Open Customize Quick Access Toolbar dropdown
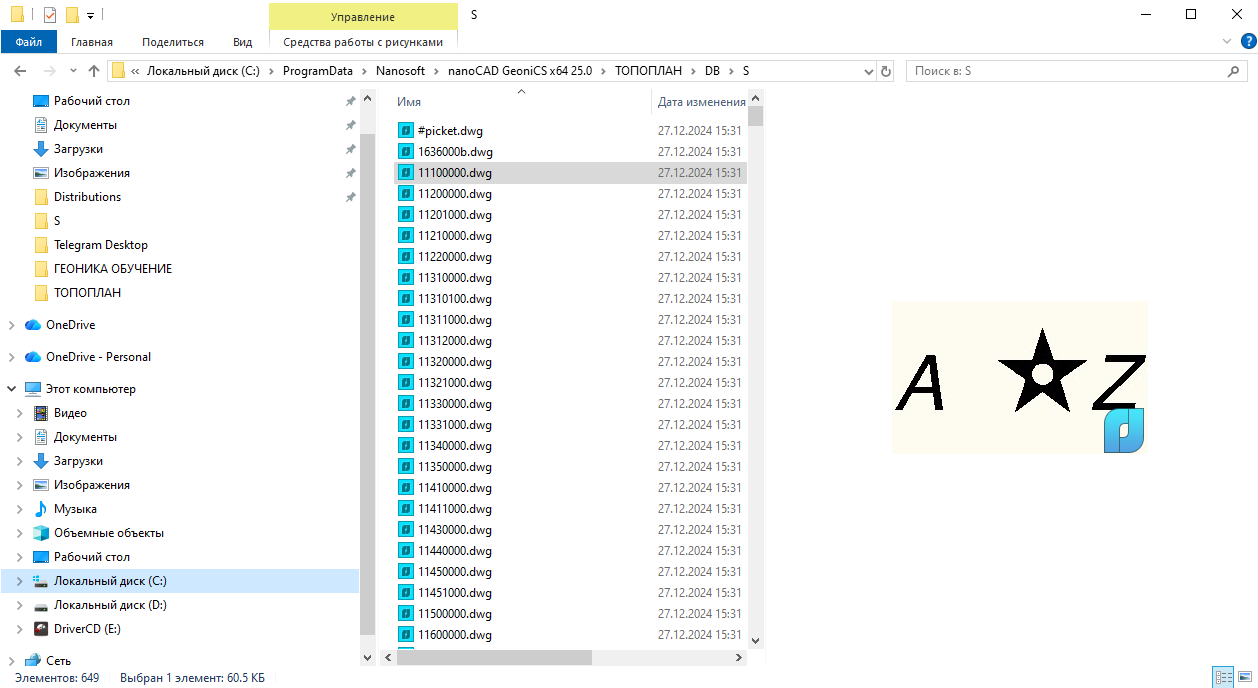This screenshot has width=1258, height=688. [90, 16]
